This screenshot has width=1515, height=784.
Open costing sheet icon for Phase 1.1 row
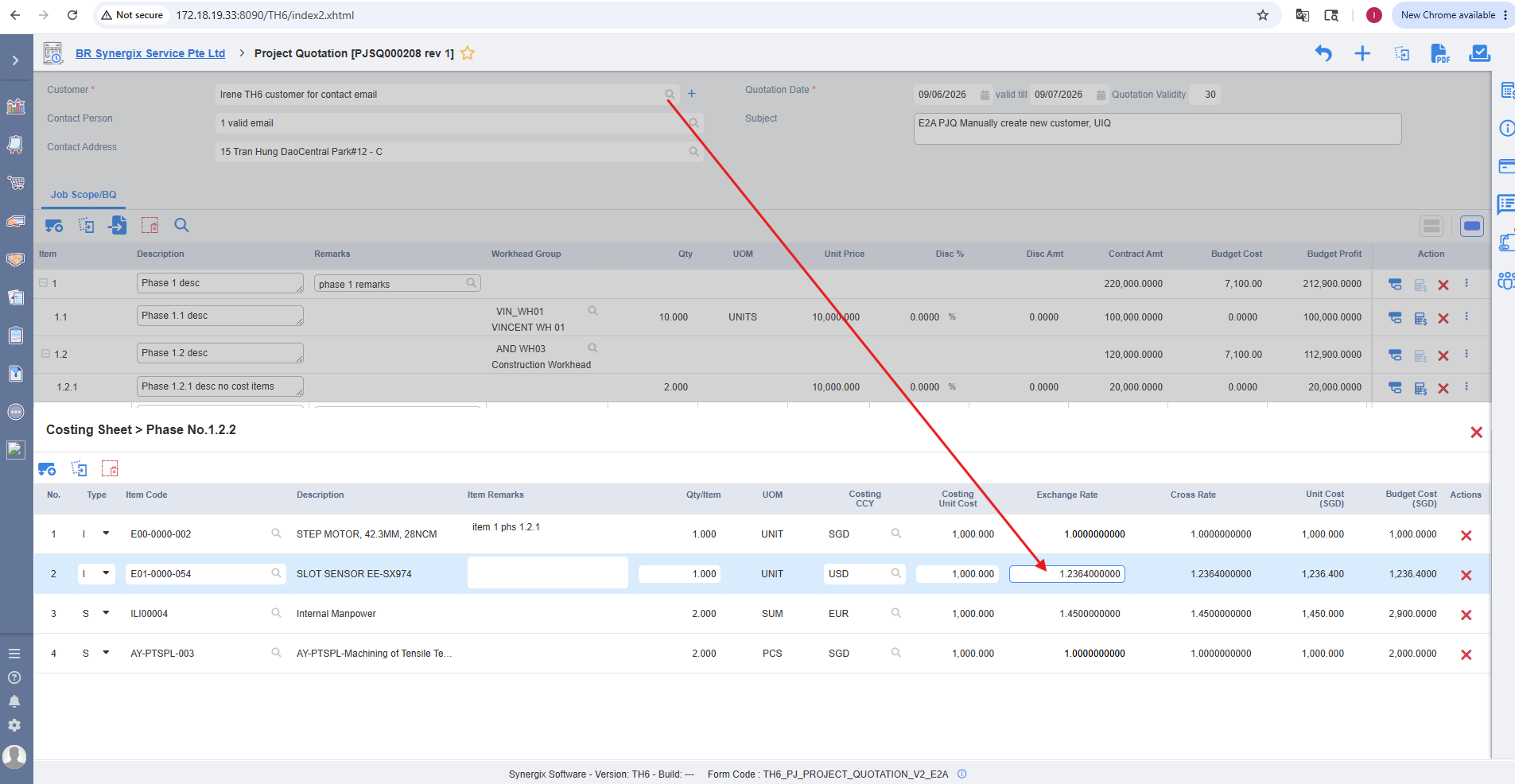[1420, 318]
